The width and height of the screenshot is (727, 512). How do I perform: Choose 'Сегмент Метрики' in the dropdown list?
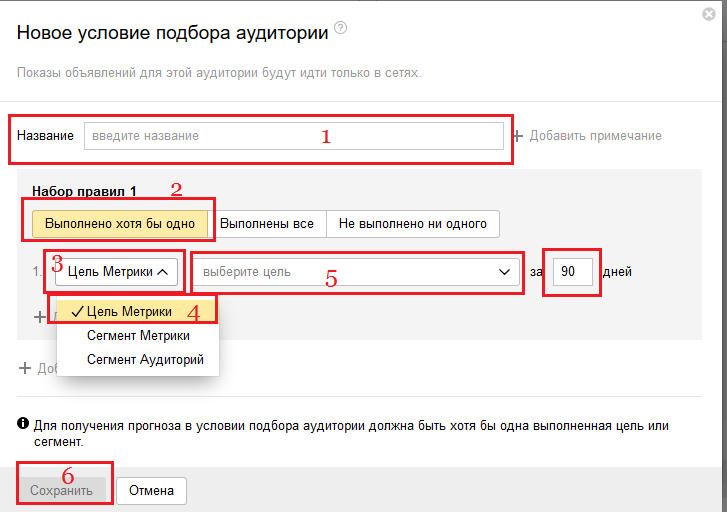[138, 335]
